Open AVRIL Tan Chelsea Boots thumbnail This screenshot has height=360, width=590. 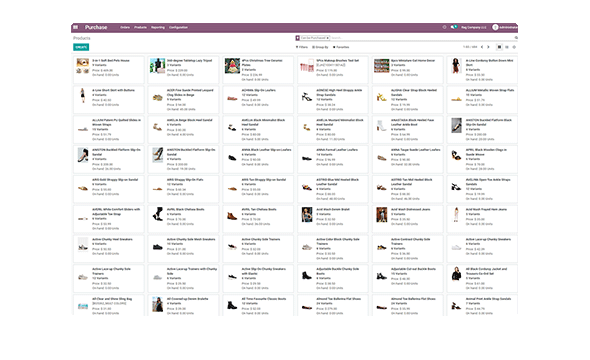(232, 216)
